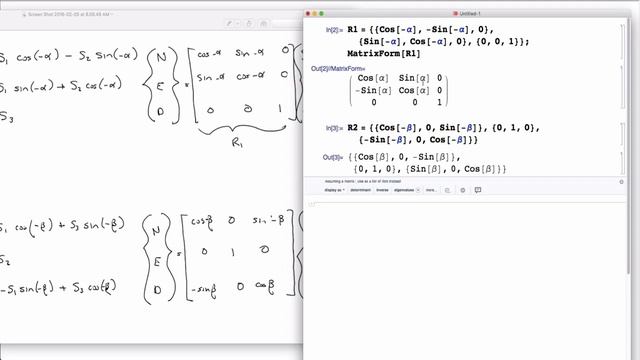Click the 'more...' suggestions button
640x360 pixels.
click(431, 190)
